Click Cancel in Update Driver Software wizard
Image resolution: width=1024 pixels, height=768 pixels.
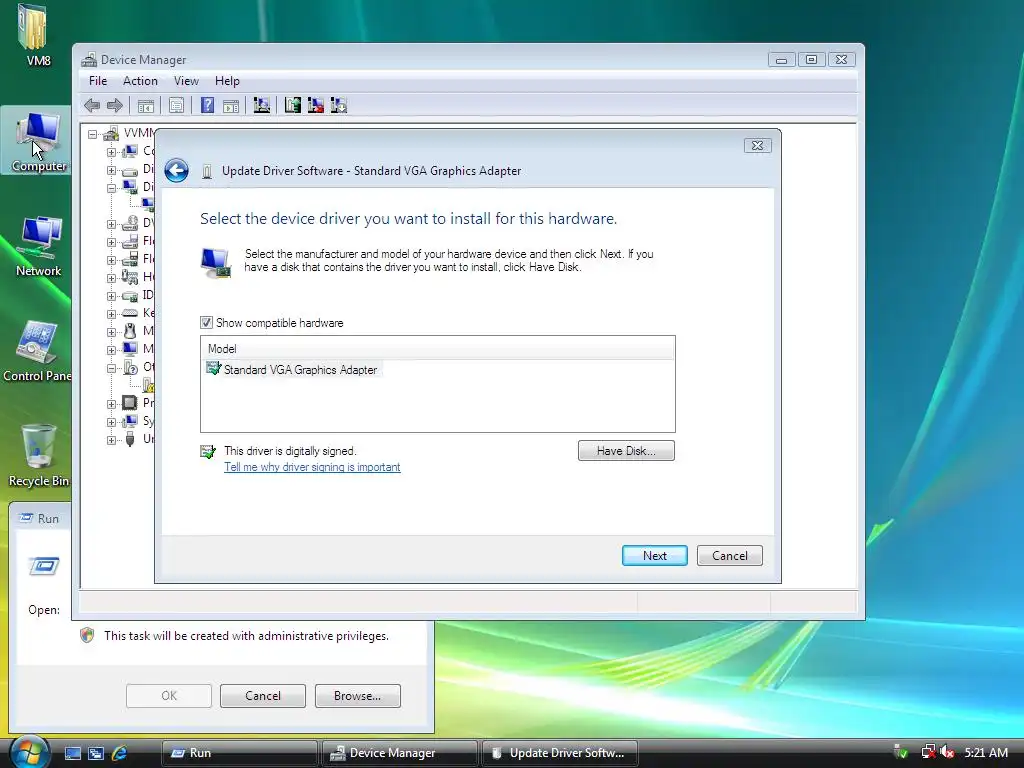tap(729, 556)
